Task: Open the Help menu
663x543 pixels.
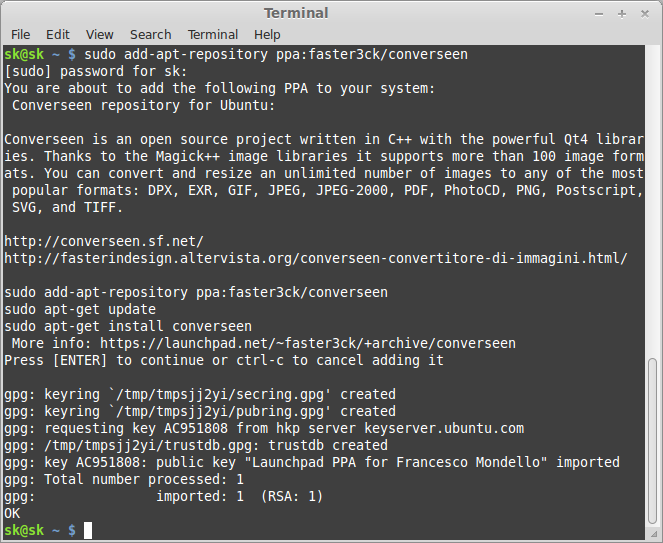Action: (x=267, y=34)
